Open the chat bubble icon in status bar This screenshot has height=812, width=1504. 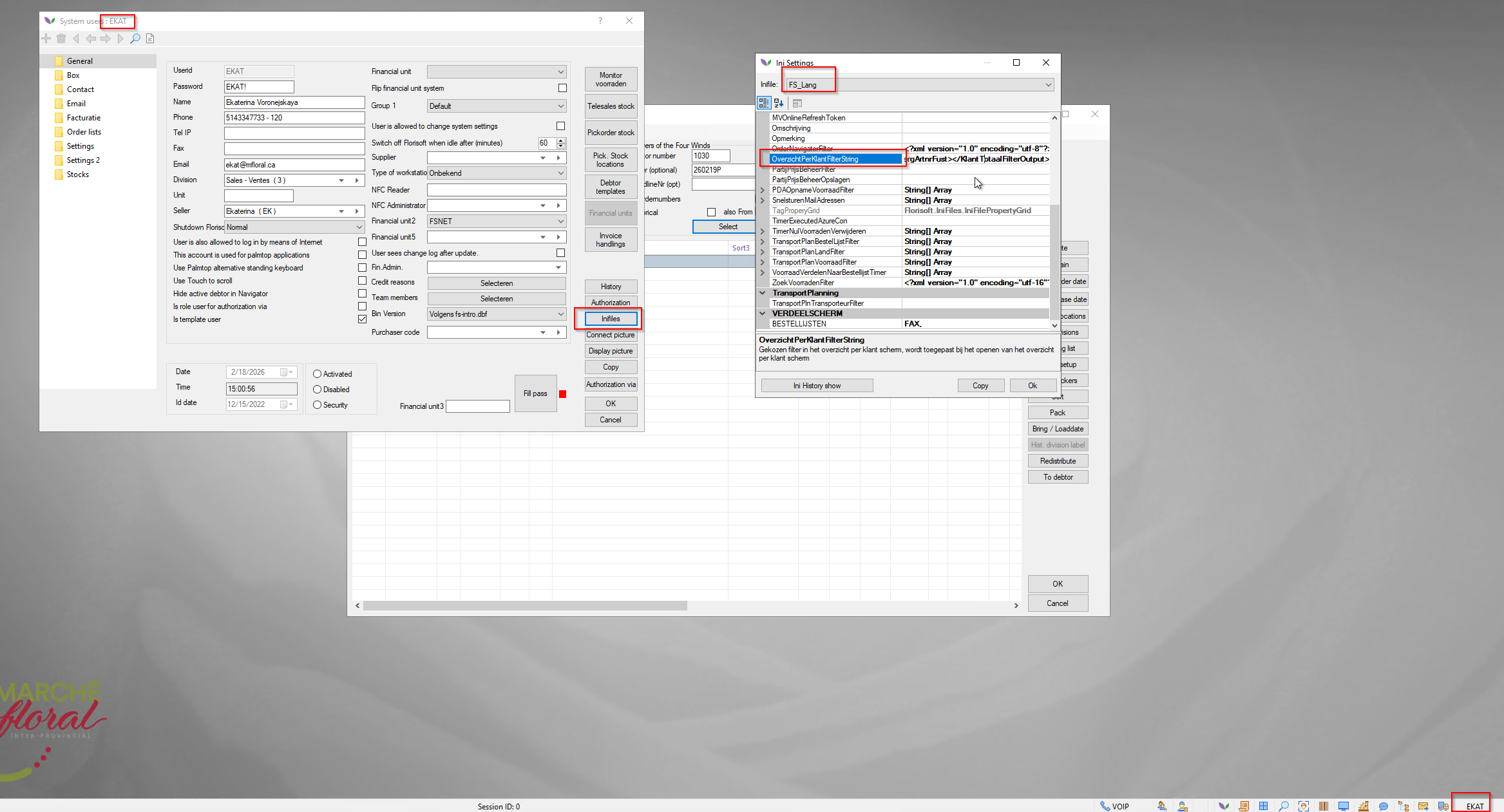pyautogui.click(x=1383, y=806)
